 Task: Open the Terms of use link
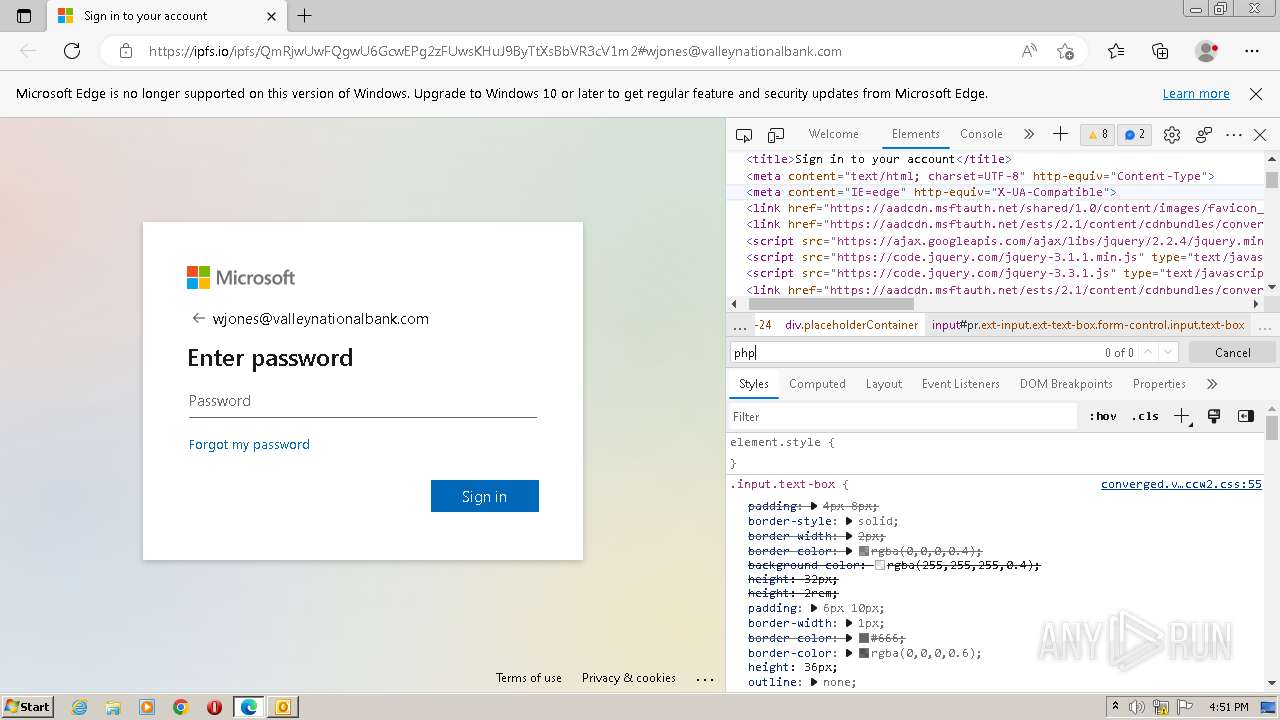click(528, 678)
